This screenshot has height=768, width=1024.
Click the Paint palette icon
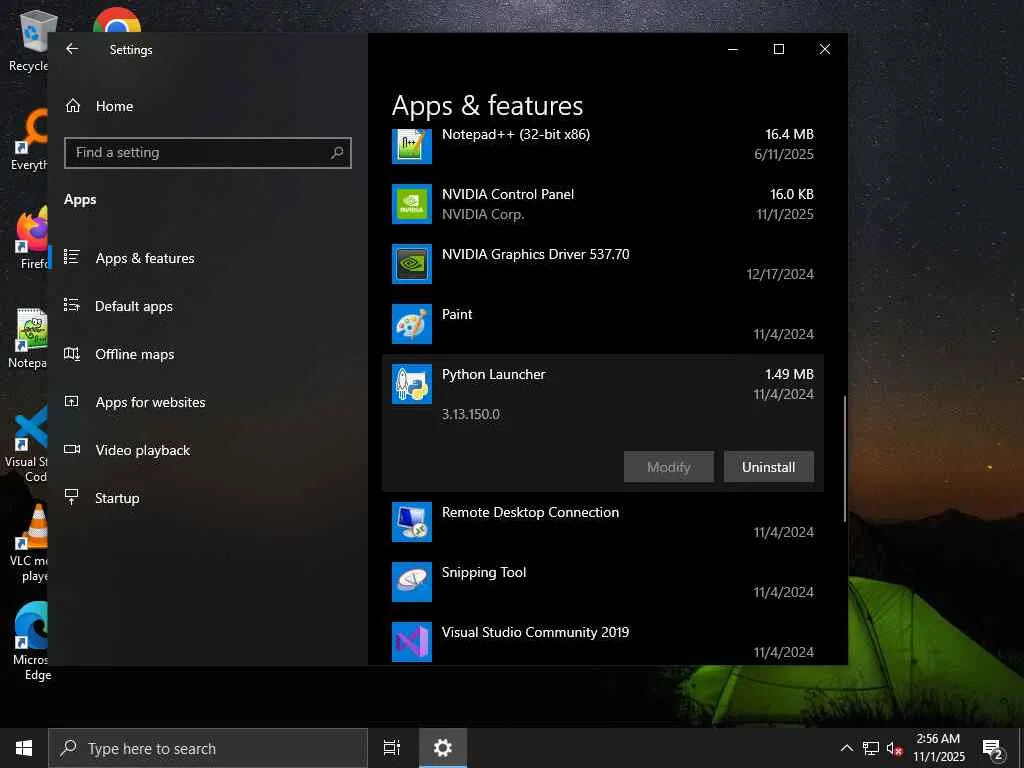411,324
